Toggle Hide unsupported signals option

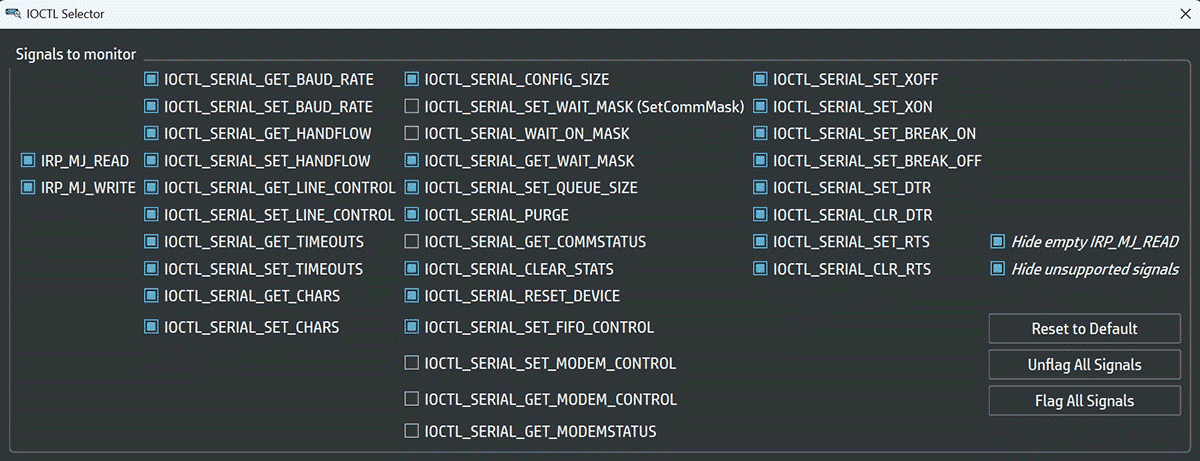[997, 269]
